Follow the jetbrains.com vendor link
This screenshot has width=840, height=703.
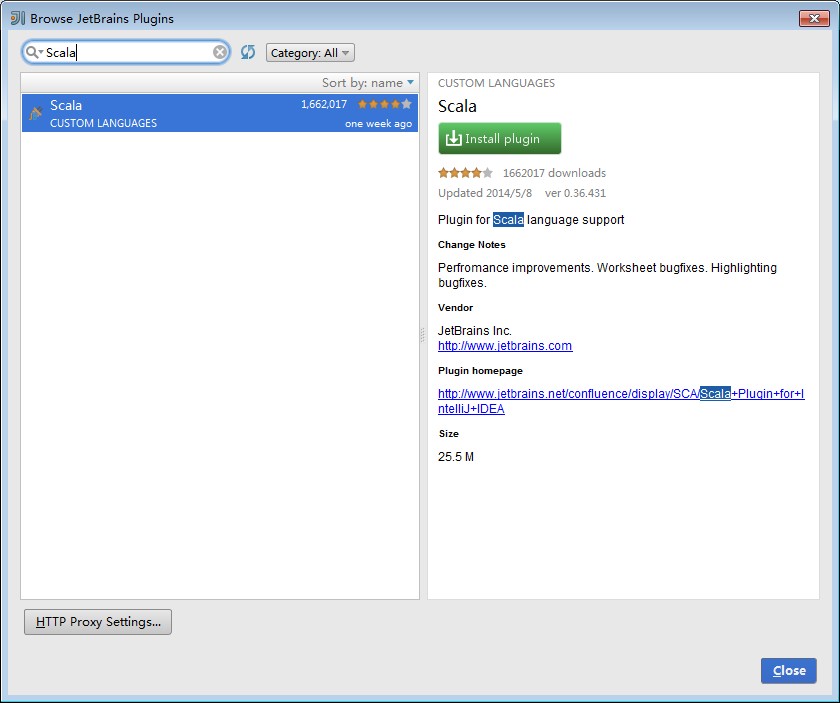point(504,346)
